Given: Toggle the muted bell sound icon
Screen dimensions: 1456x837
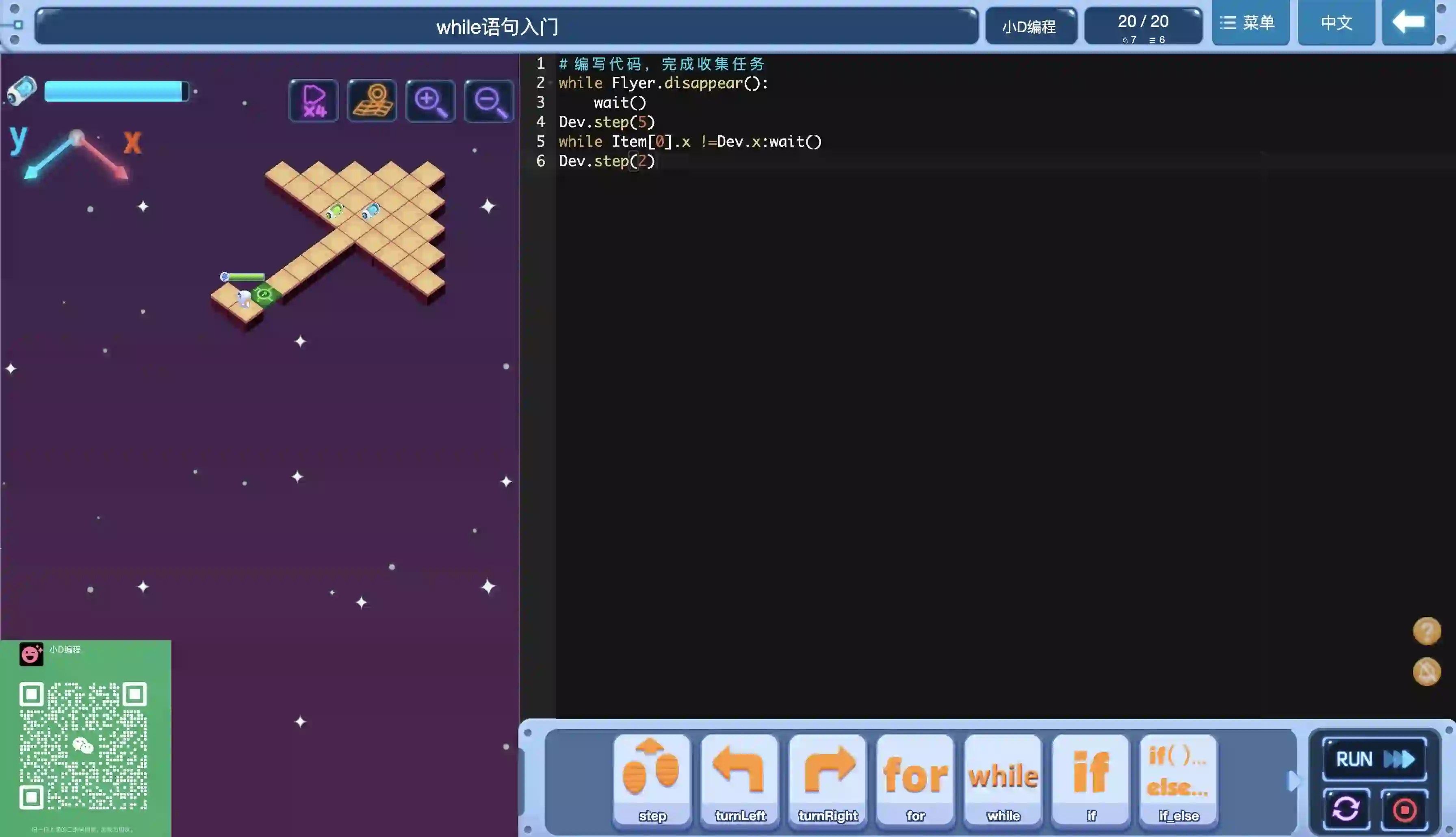Looking at the screenshot, I should [1426, 672].
